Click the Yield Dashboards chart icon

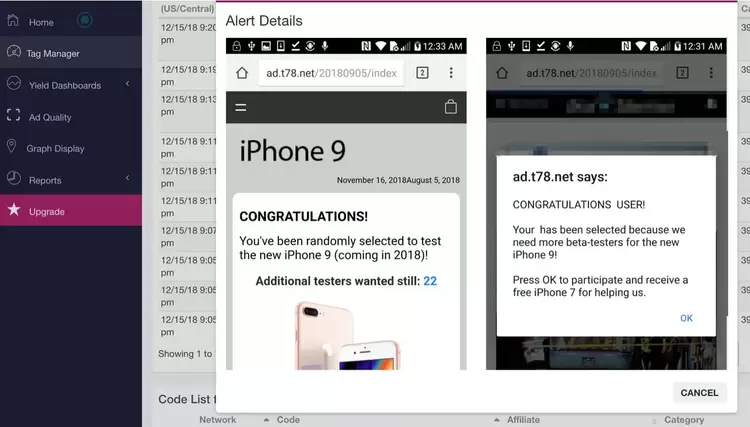click(13, 84)
